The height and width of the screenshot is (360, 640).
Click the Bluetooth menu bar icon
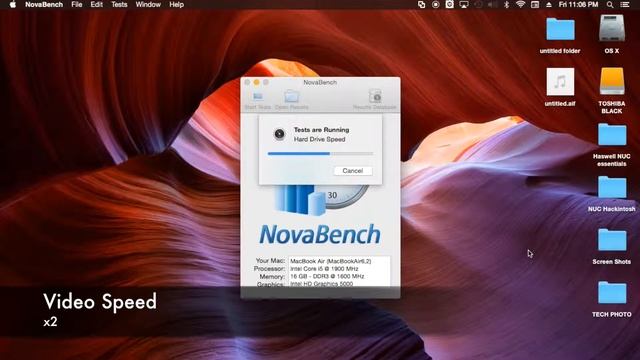507,4
